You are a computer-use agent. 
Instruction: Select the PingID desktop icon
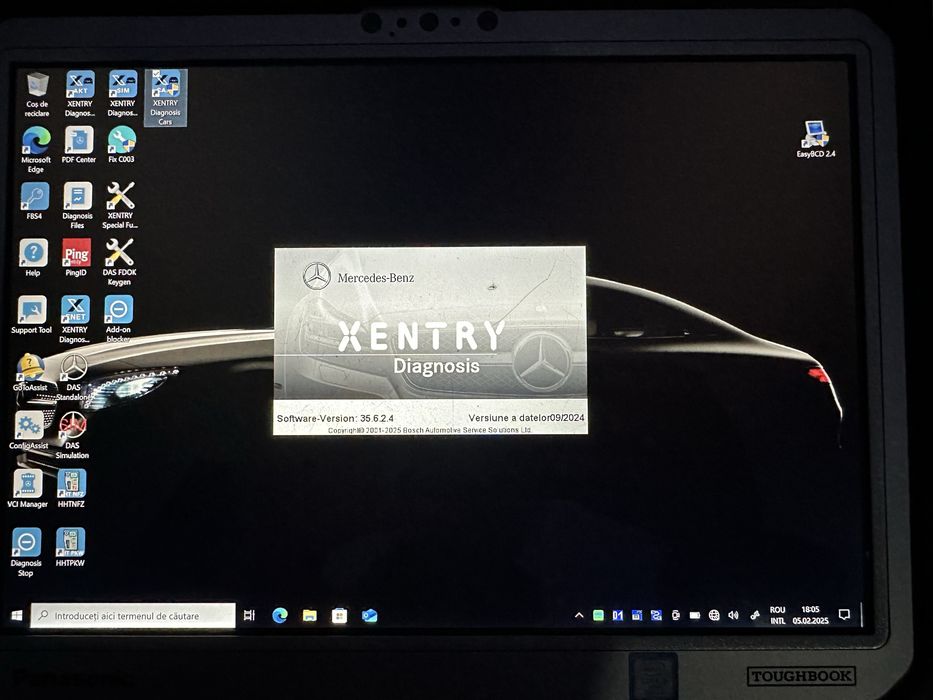[76, 258]
